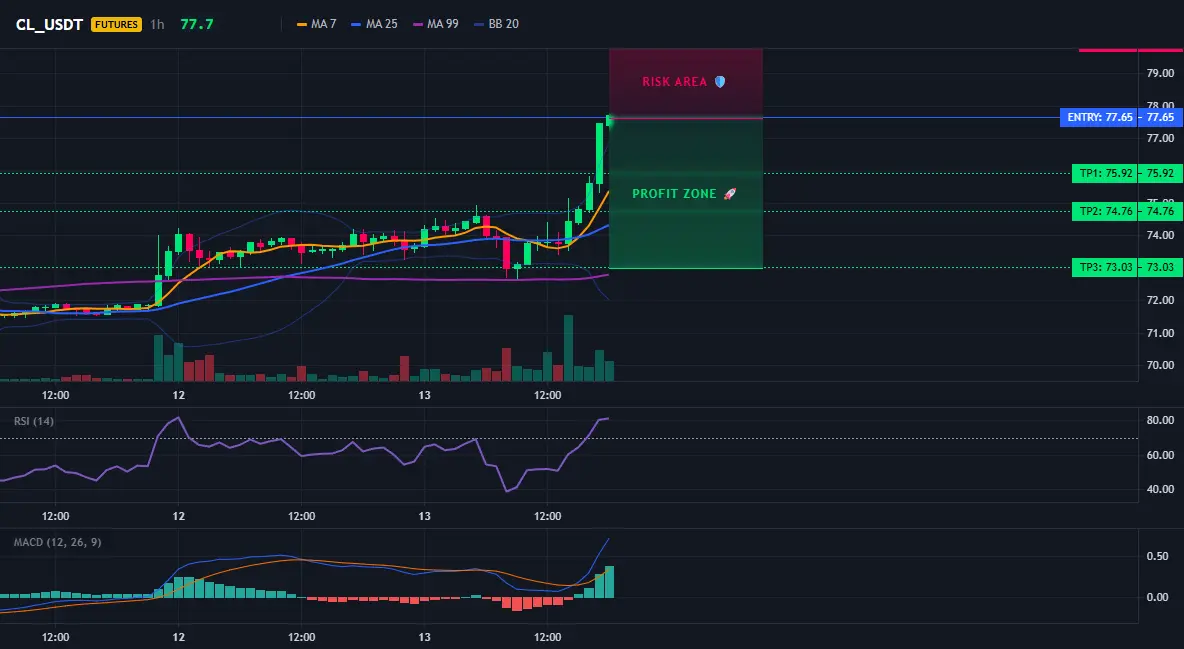Click the yellow FUTURES badge
Screen dimensions: 1184x649
tap(116, 24)
